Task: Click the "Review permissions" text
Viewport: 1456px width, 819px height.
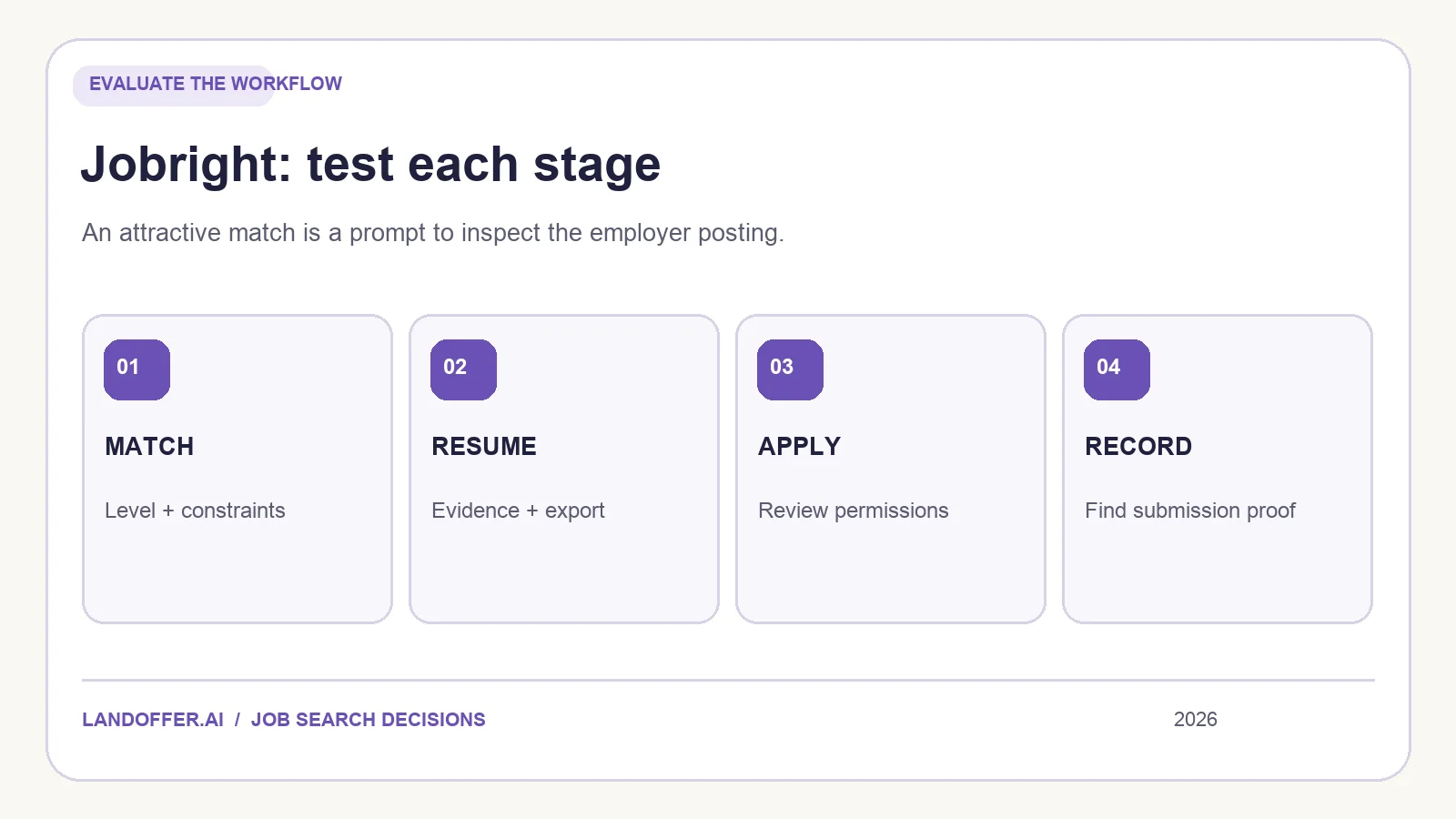Action: click(x=854, y=511)
